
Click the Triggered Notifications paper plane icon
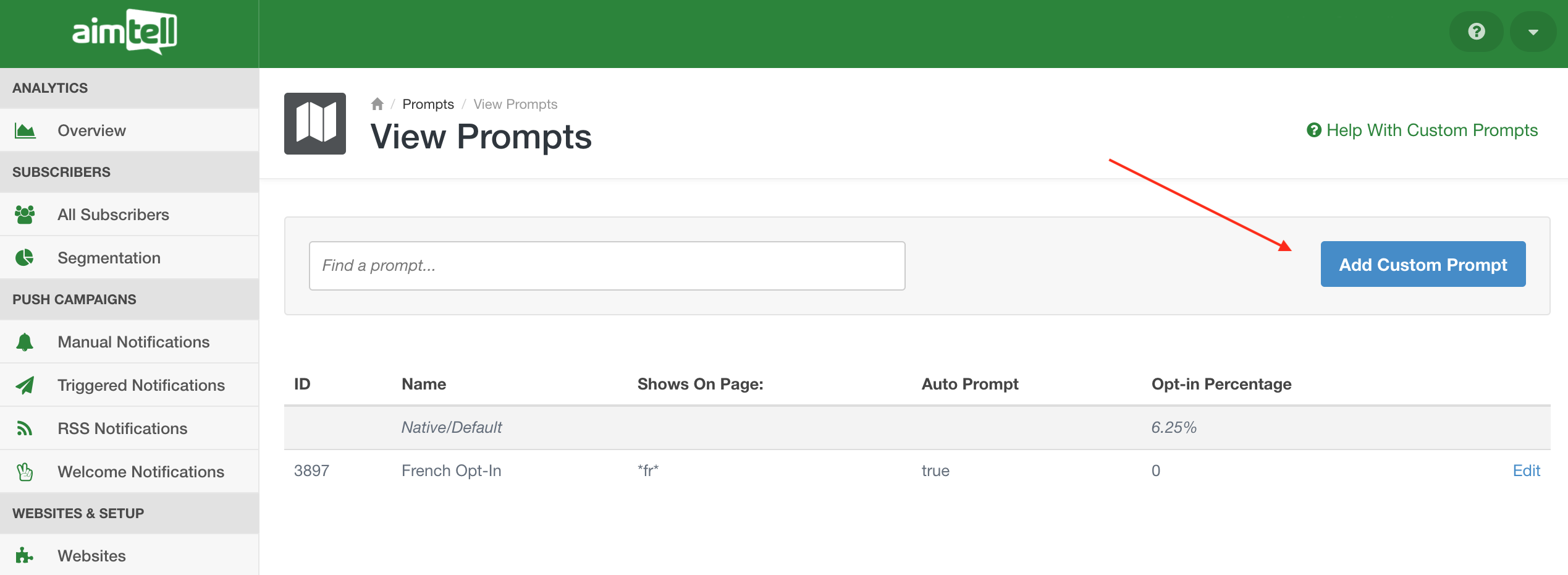[25, 385]
